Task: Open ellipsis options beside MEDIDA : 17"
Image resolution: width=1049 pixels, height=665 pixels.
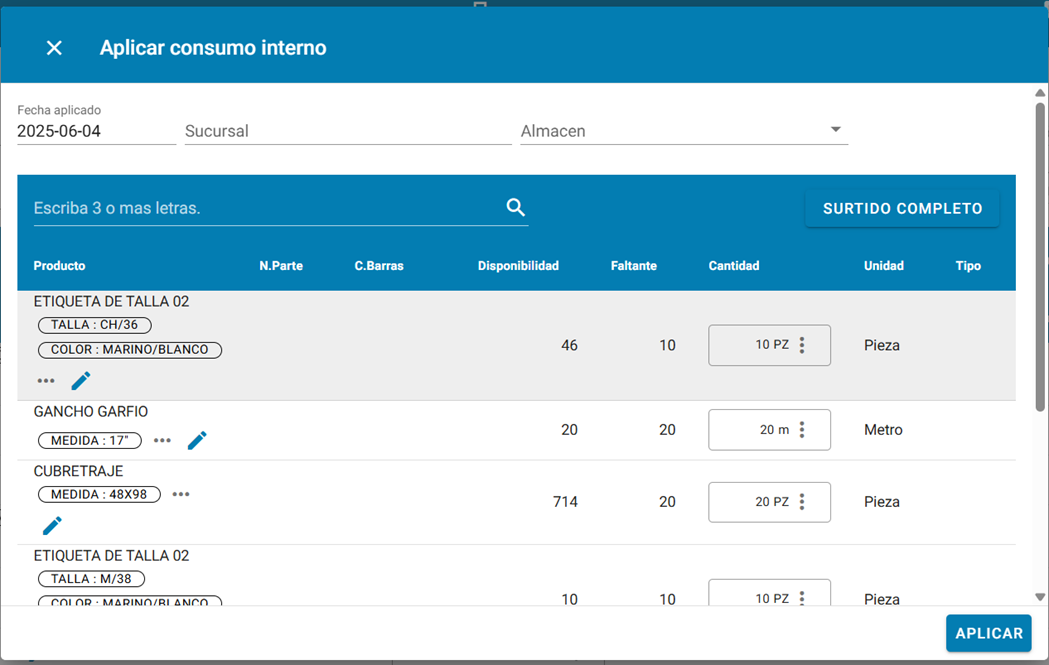Action: tap(162, 440)
